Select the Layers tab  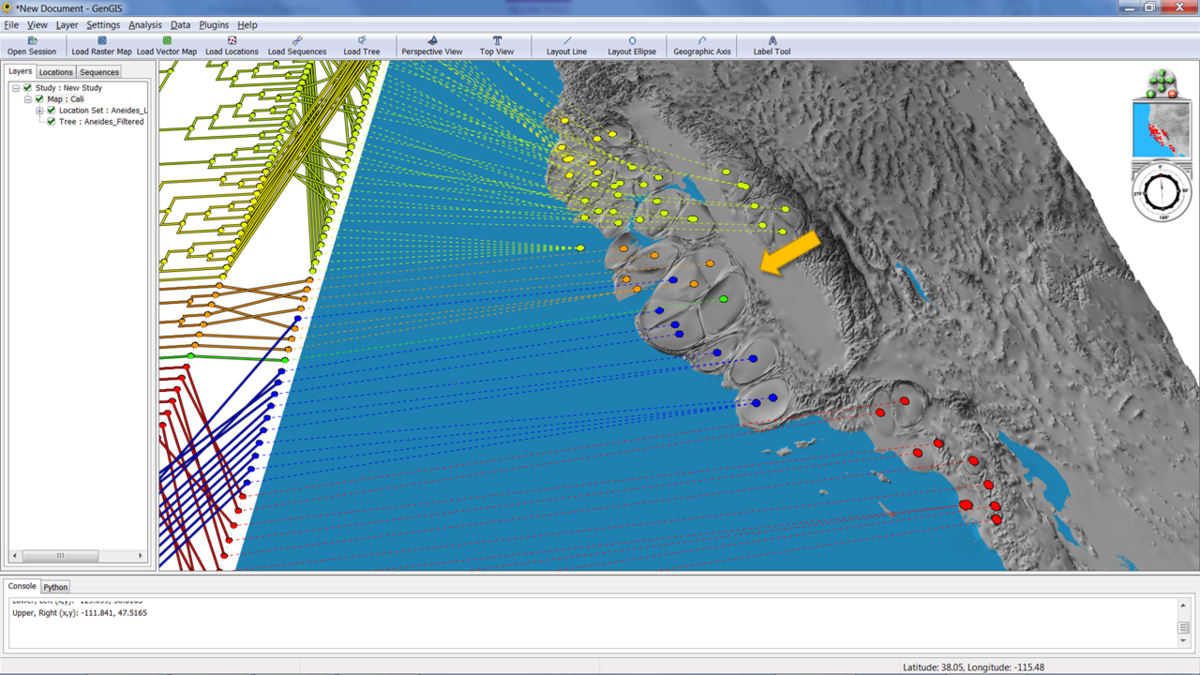[20, 71]
